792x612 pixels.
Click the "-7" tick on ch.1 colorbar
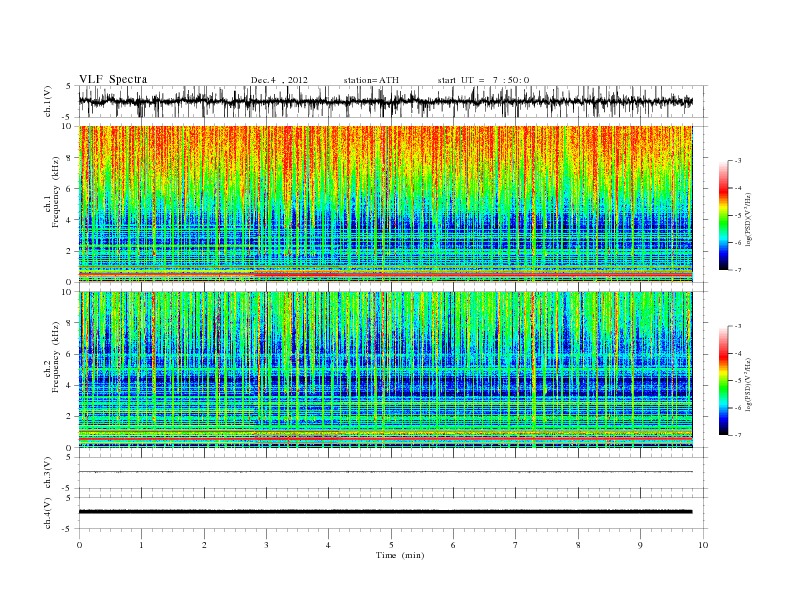click(x=737, y=270)
